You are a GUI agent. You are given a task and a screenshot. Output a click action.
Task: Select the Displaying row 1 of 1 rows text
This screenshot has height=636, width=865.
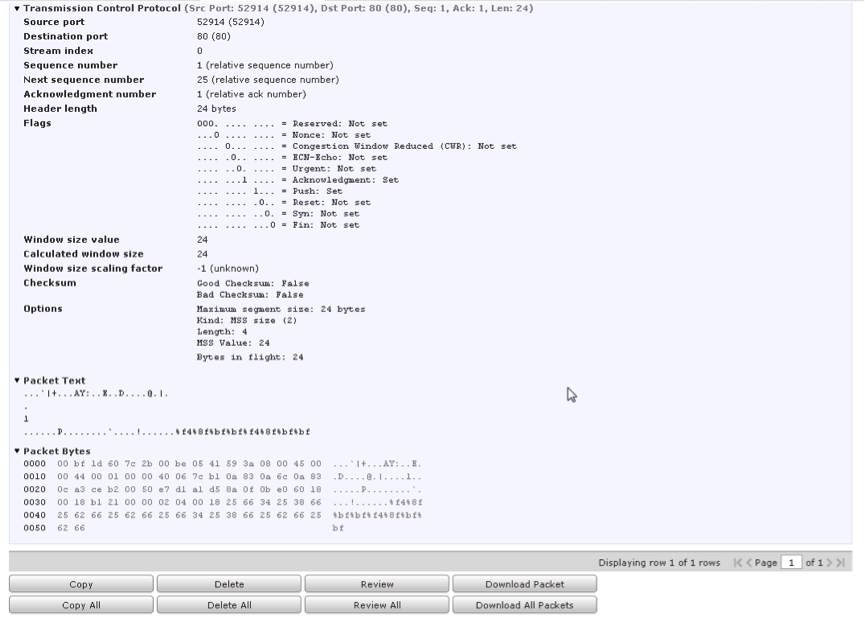click(659, 563)
